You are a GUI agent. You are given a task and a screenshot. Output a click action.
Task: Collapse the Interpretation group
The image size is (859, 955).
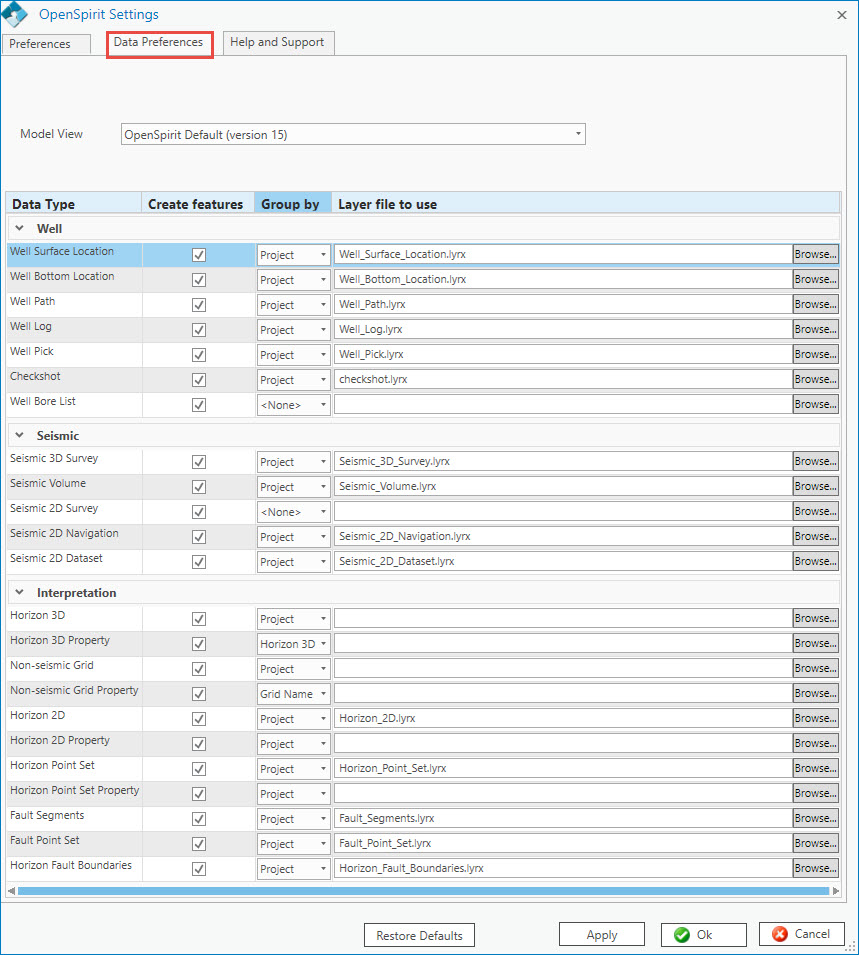[x=19, y=593]
